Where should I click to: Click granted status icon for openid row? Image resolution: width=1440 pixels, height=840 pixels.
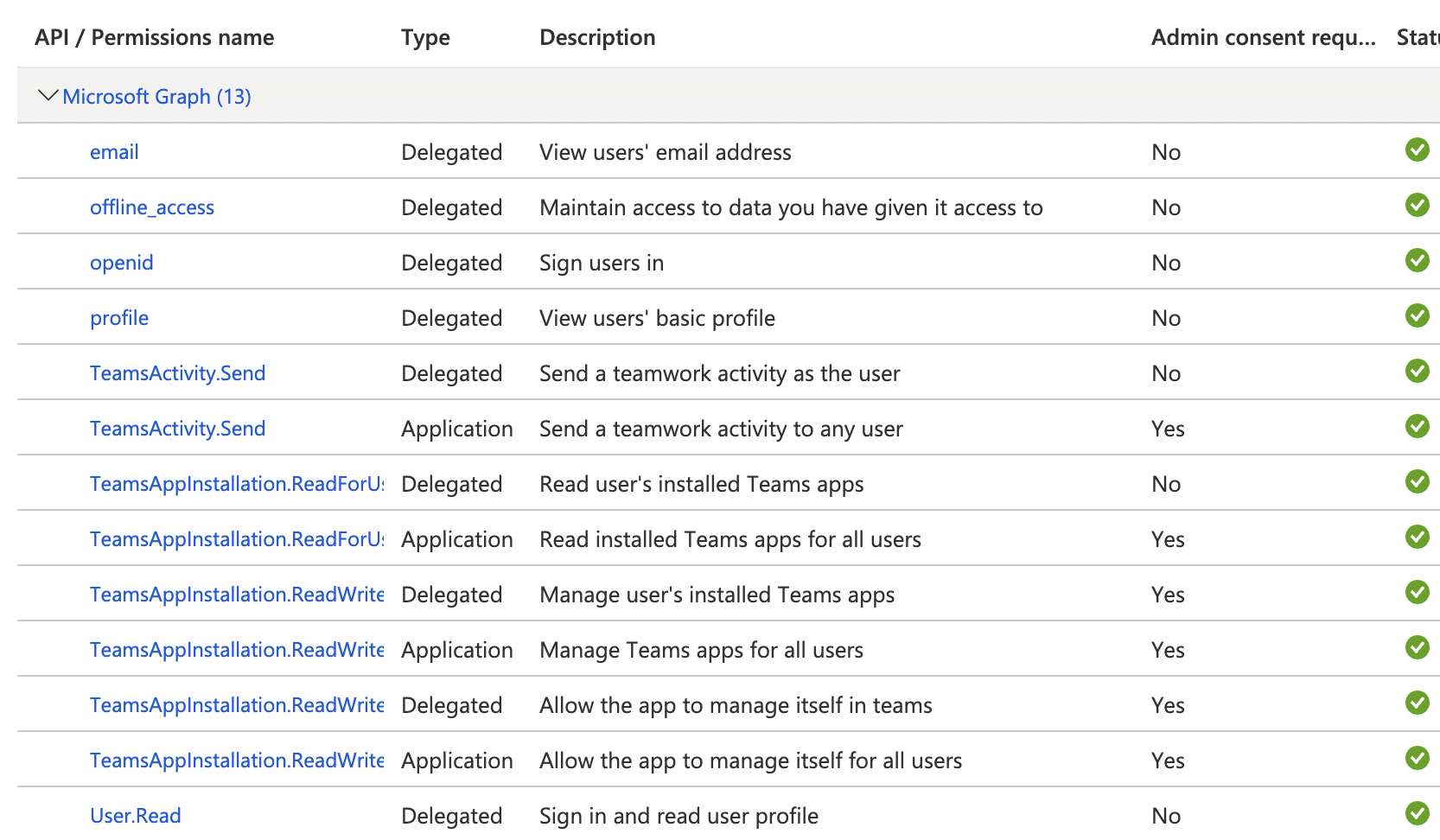tap(1417, 260)
